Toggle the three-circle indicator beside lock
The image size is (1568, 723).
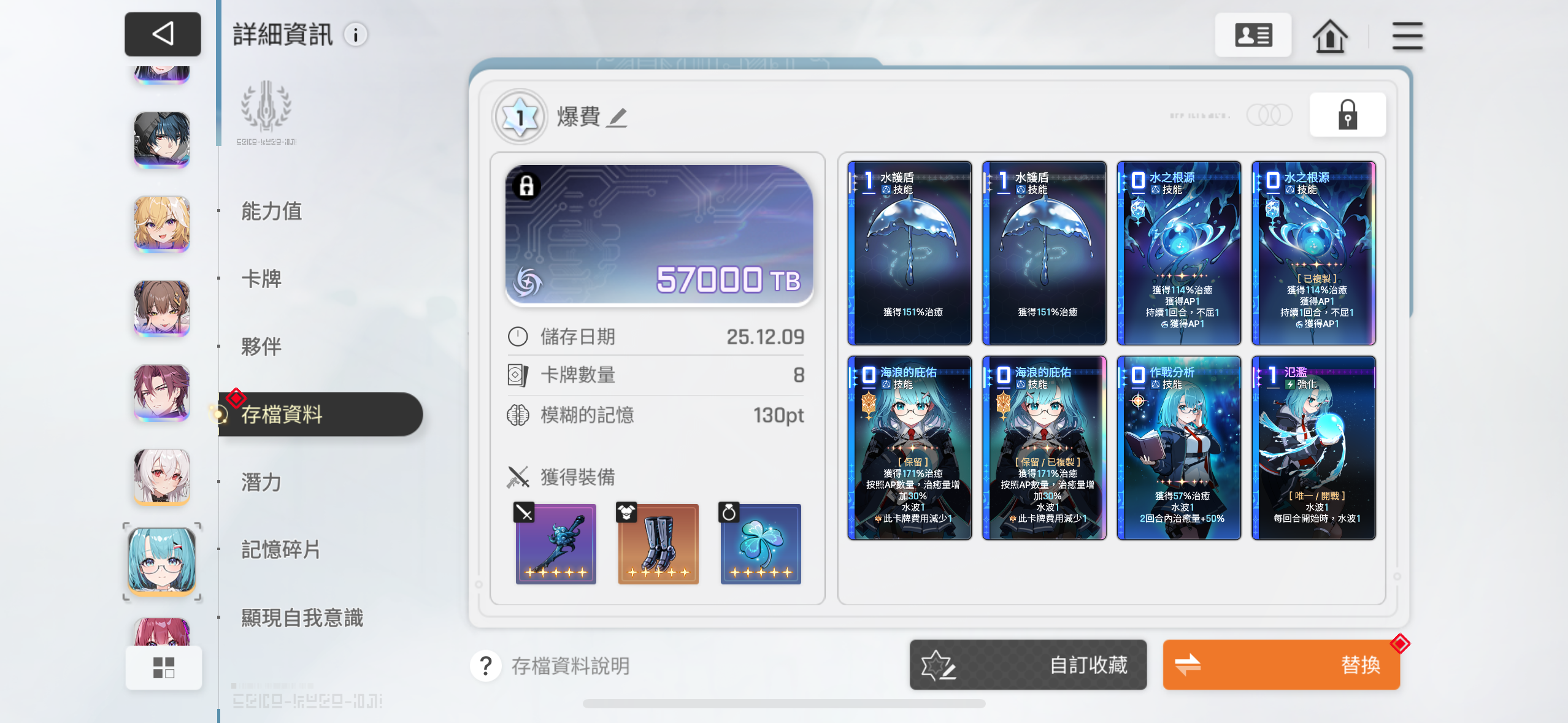point(1269,115)
